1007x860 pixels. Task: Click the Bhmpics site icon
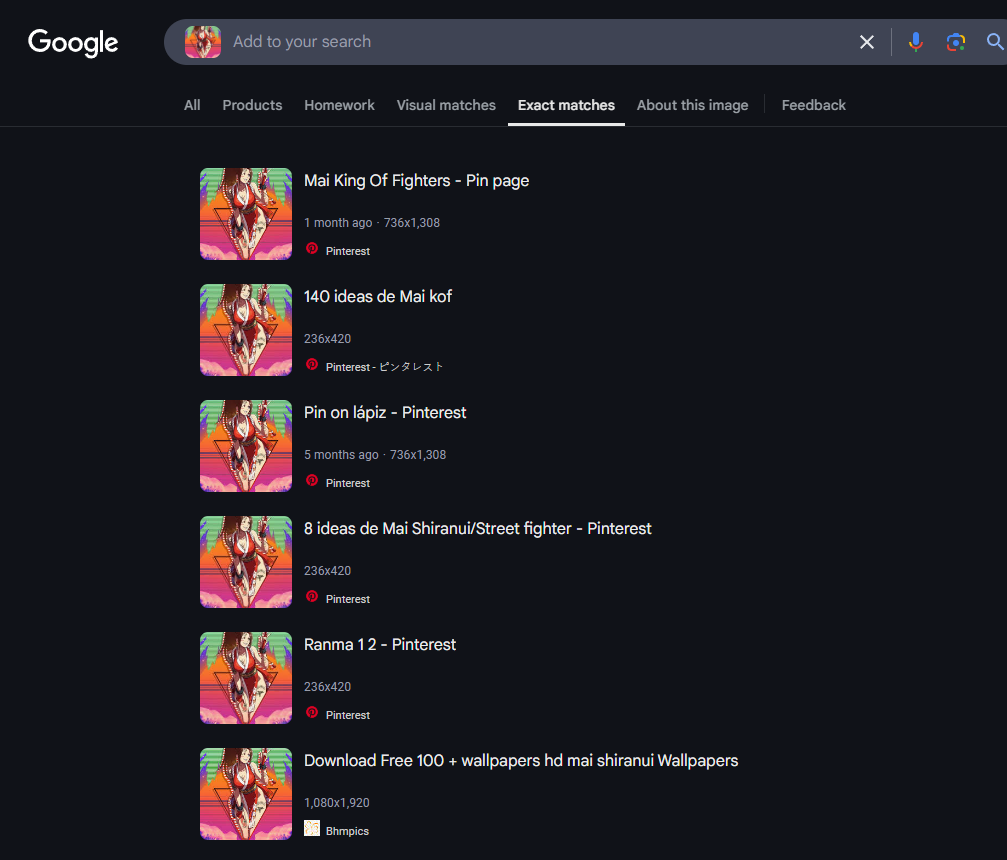[x=312, y=829]
